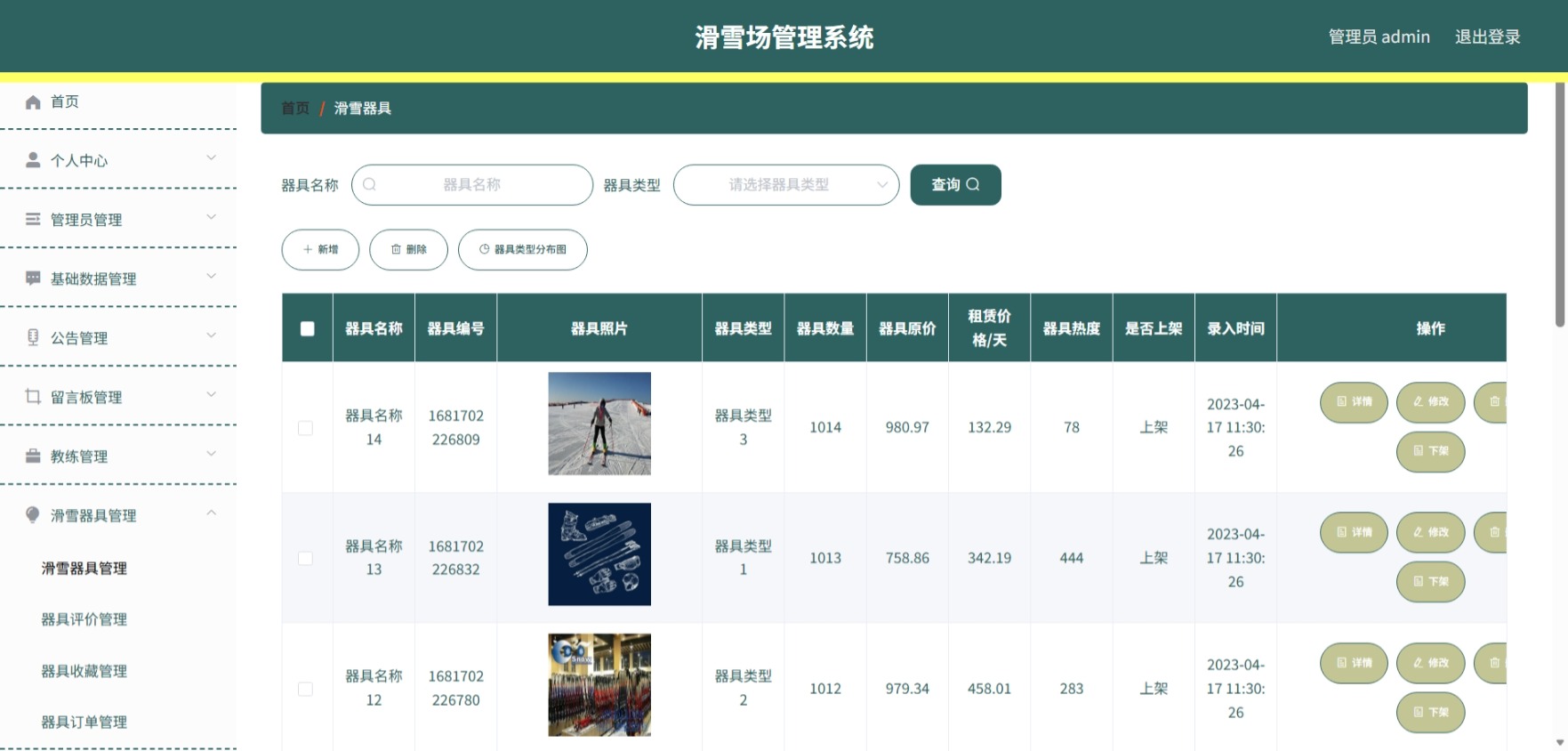Click 退出登录 to log out
The height and width of the screenshot is (751, 1568).
(x=1487, y=37)
